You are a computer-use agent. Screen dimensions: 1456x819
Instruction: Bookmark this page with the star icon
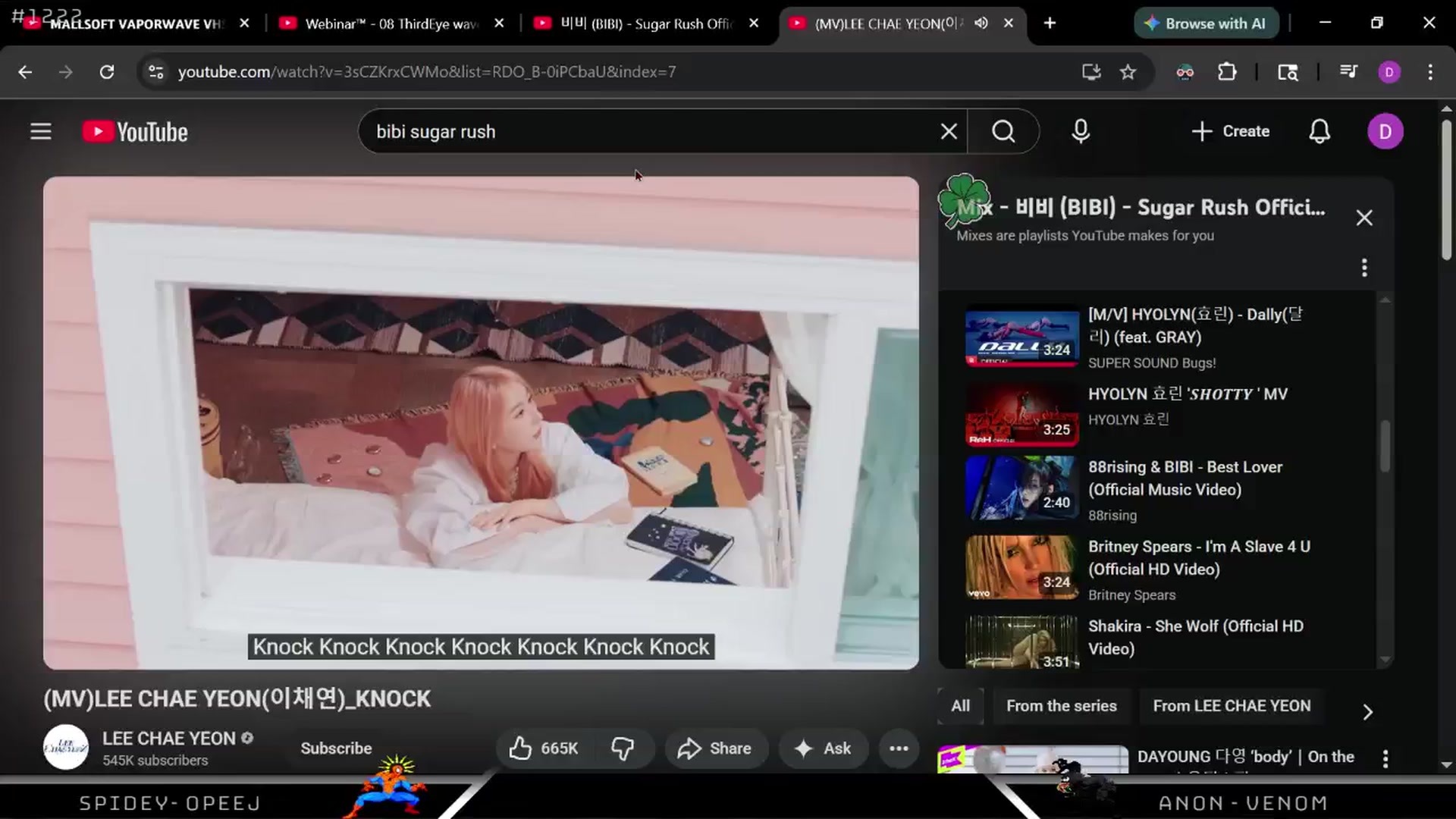[1128, 72]
